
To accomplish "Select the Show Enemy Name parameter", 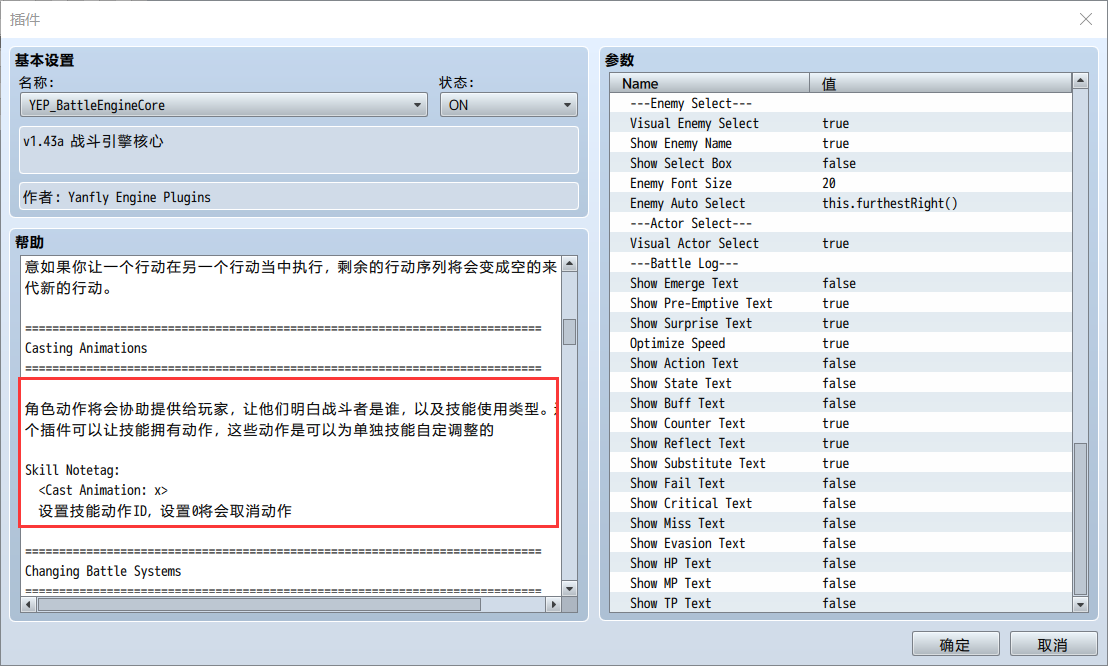I will tap(841, 144).
